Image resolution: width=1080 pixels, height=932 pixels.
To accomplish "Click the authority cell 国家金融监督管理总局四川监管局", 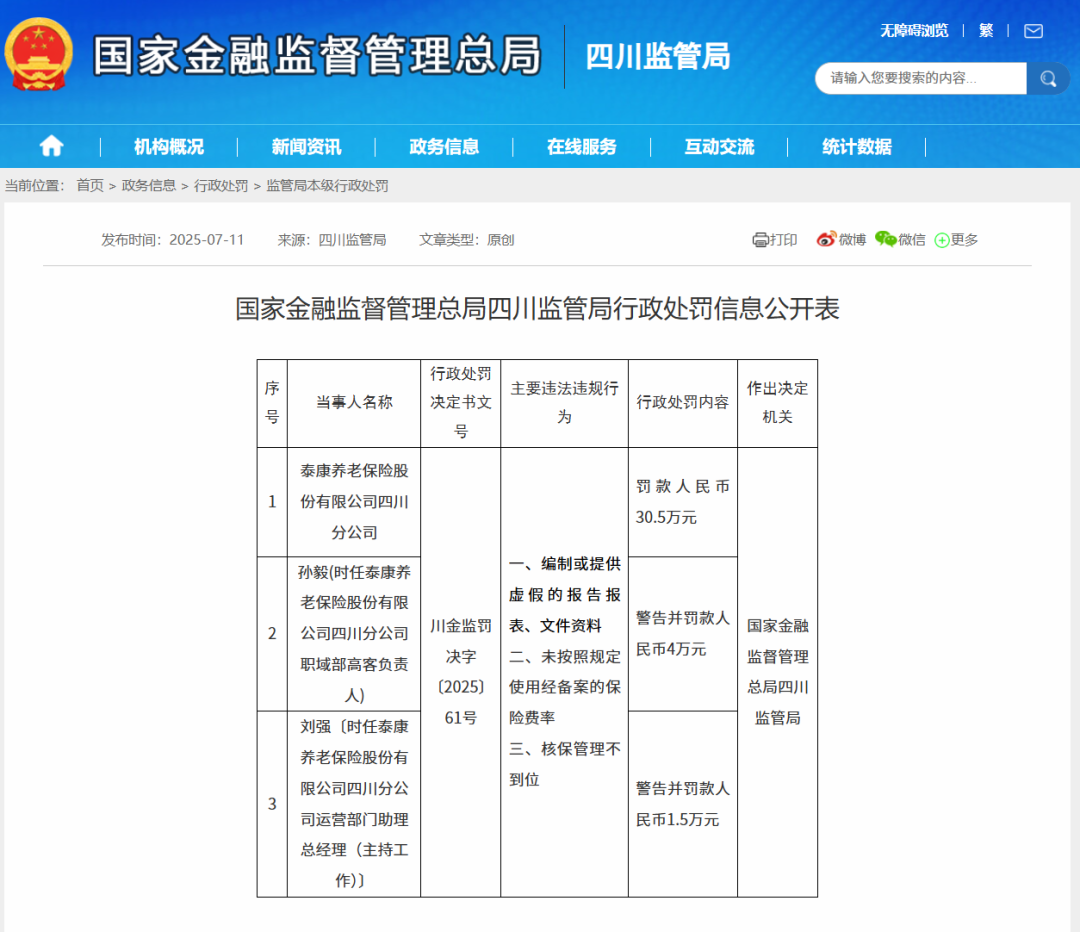I will (x=778, y=672).
